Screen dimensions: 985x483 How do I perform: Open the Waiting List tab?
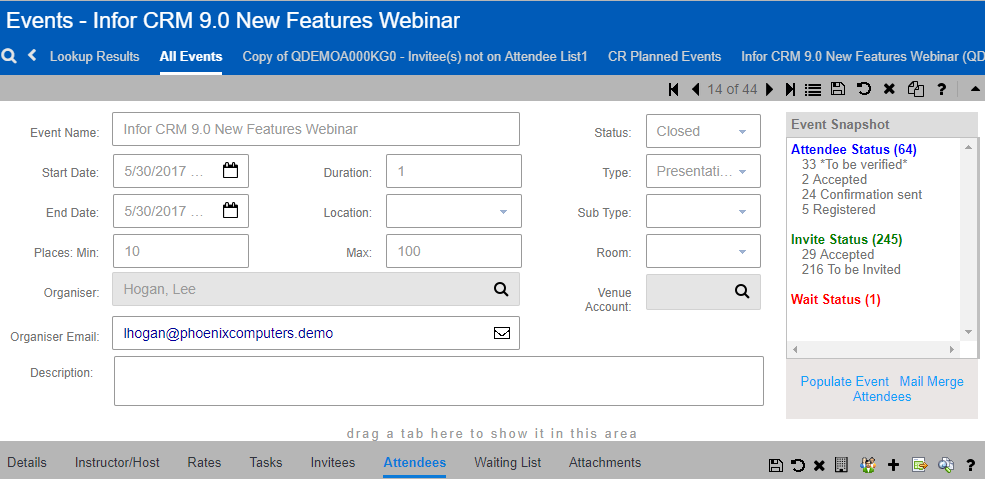point(508,463)
